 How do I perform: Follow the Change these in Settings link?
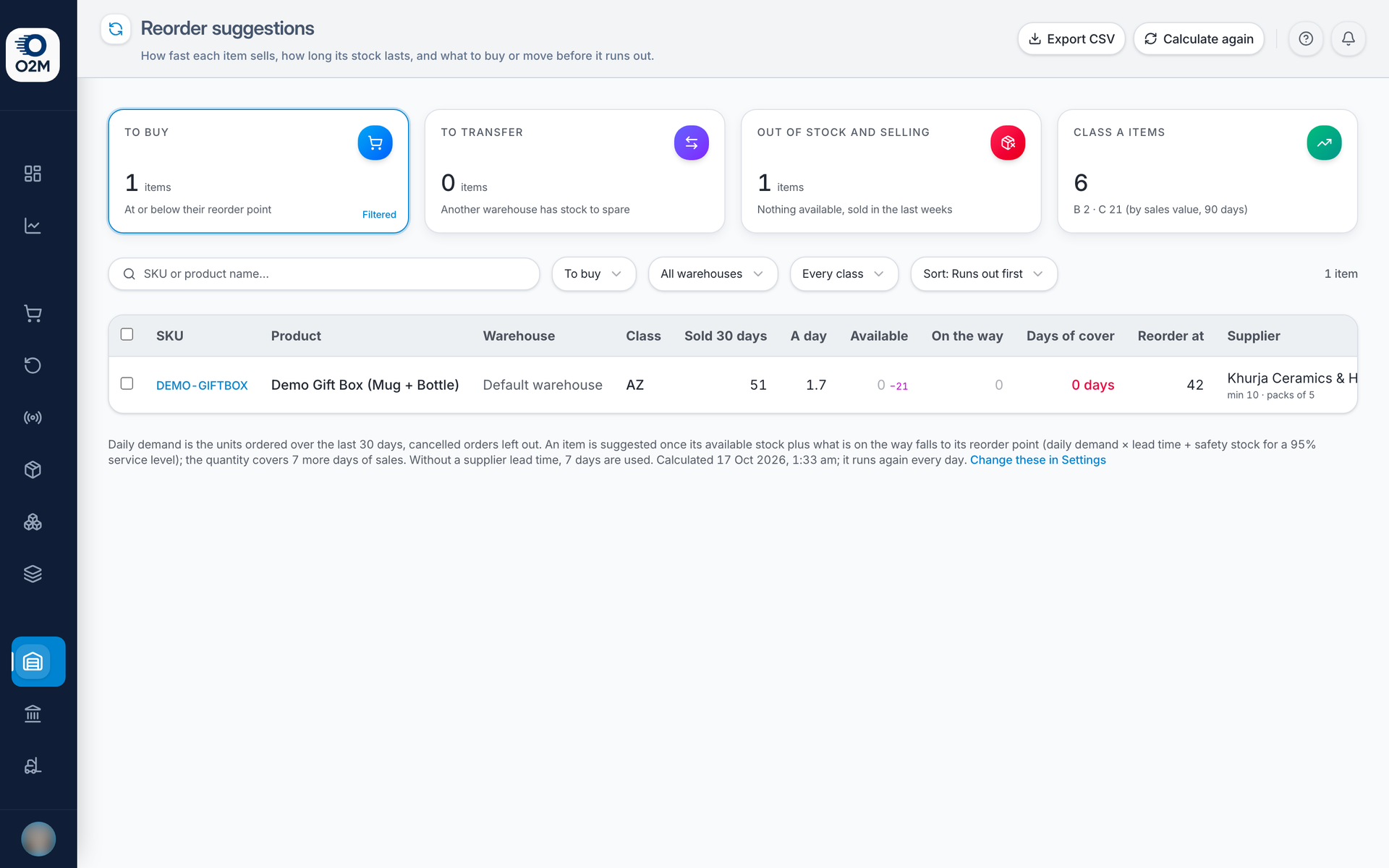[1037, 460]
